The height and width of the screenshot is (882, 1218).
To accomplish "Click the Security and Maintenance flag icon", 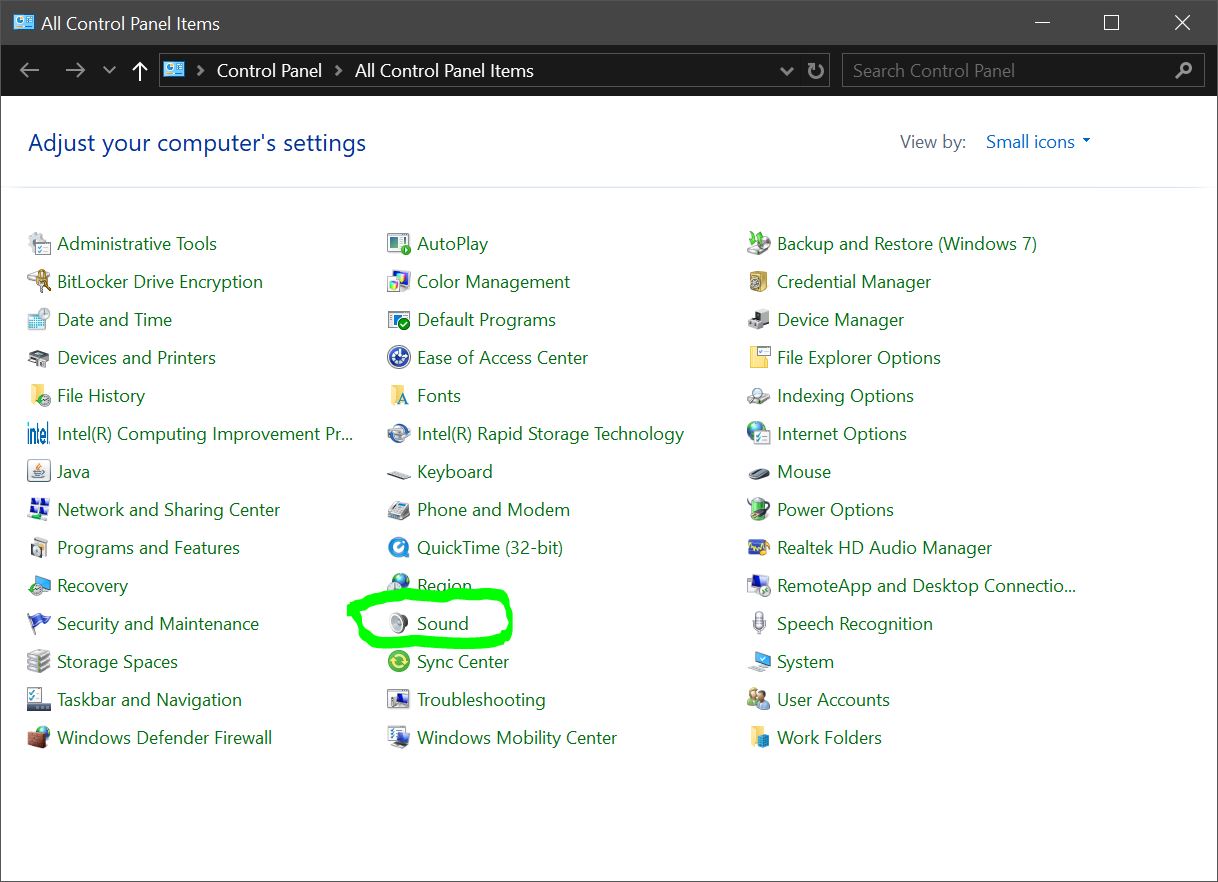I will 39,624.
